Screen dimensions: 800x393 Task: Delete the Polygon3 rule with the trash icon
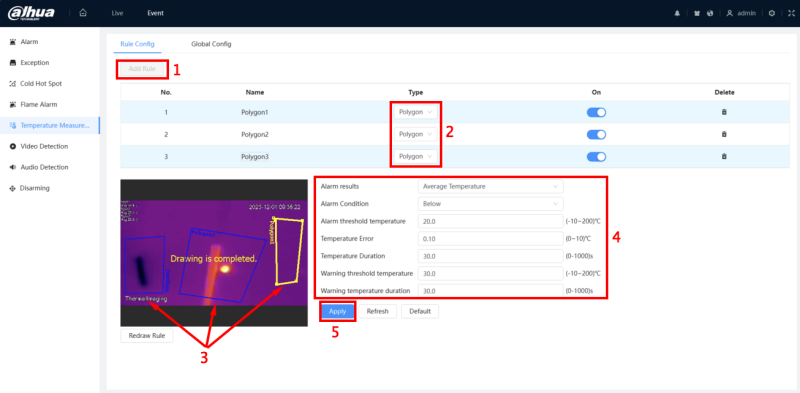click(x=724, y=157)
